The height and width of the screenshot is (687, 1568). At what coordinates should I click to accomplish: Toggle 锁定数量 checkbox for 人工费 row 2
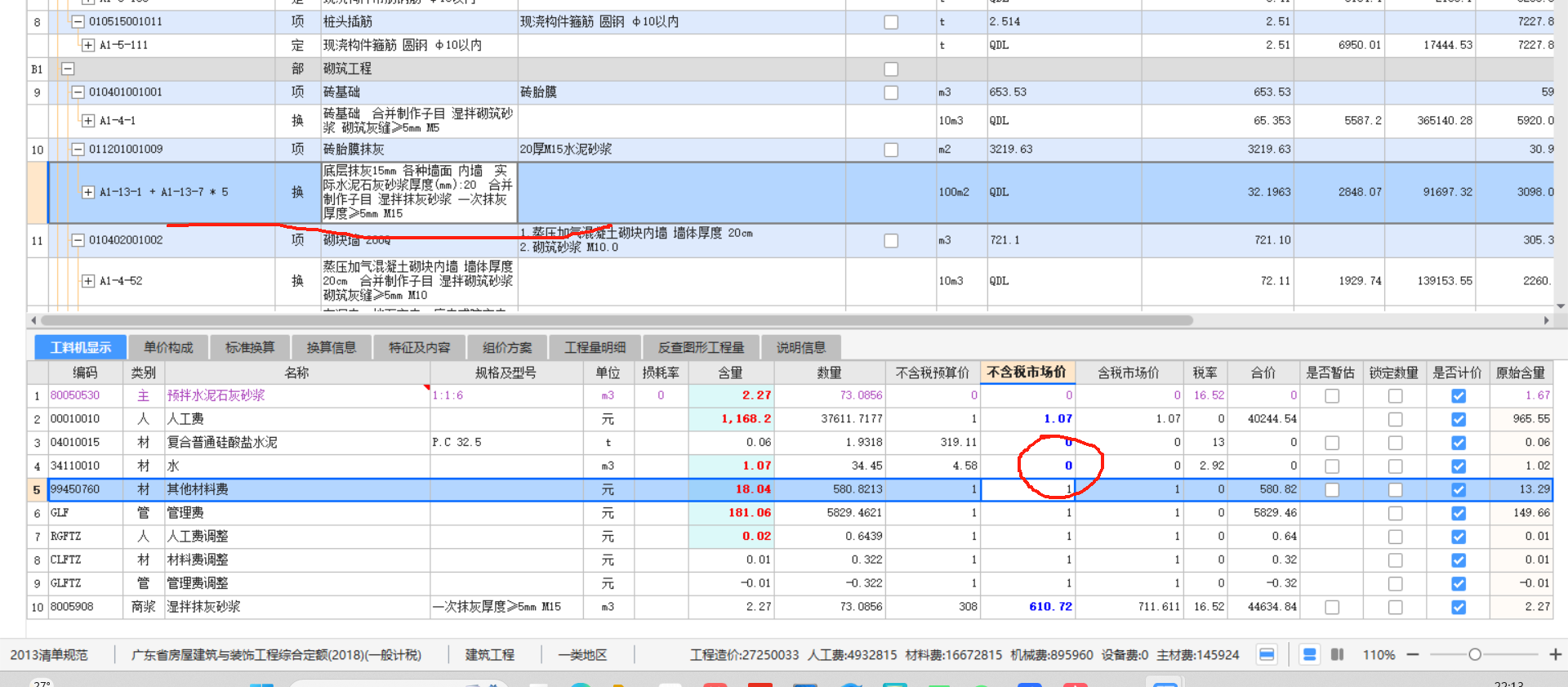pyautogui.click(x=1396, y=420)
